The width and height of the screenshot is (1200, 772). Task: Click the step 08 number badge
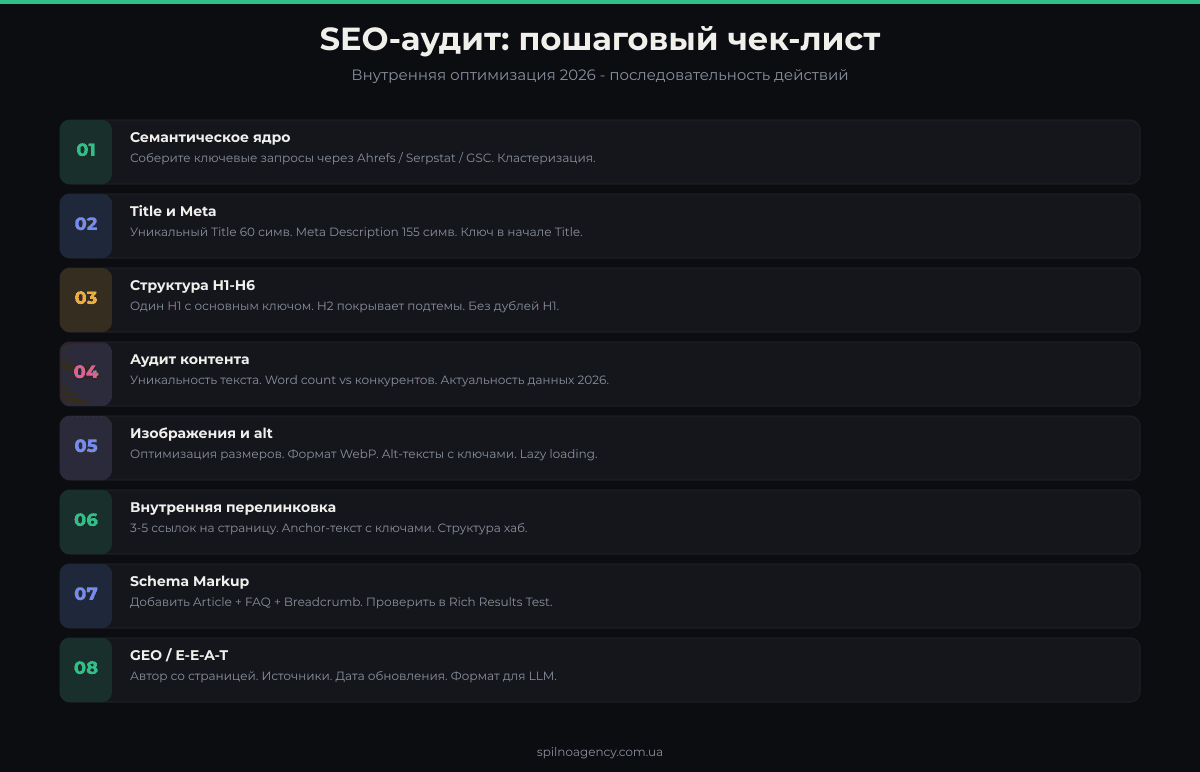[86, 669]
